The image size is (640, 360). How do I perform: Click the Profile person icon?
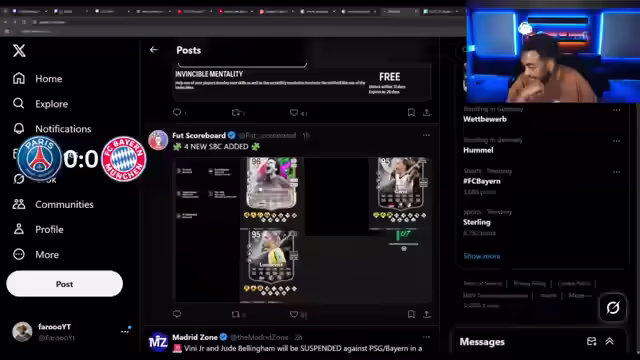coord(19,229)
